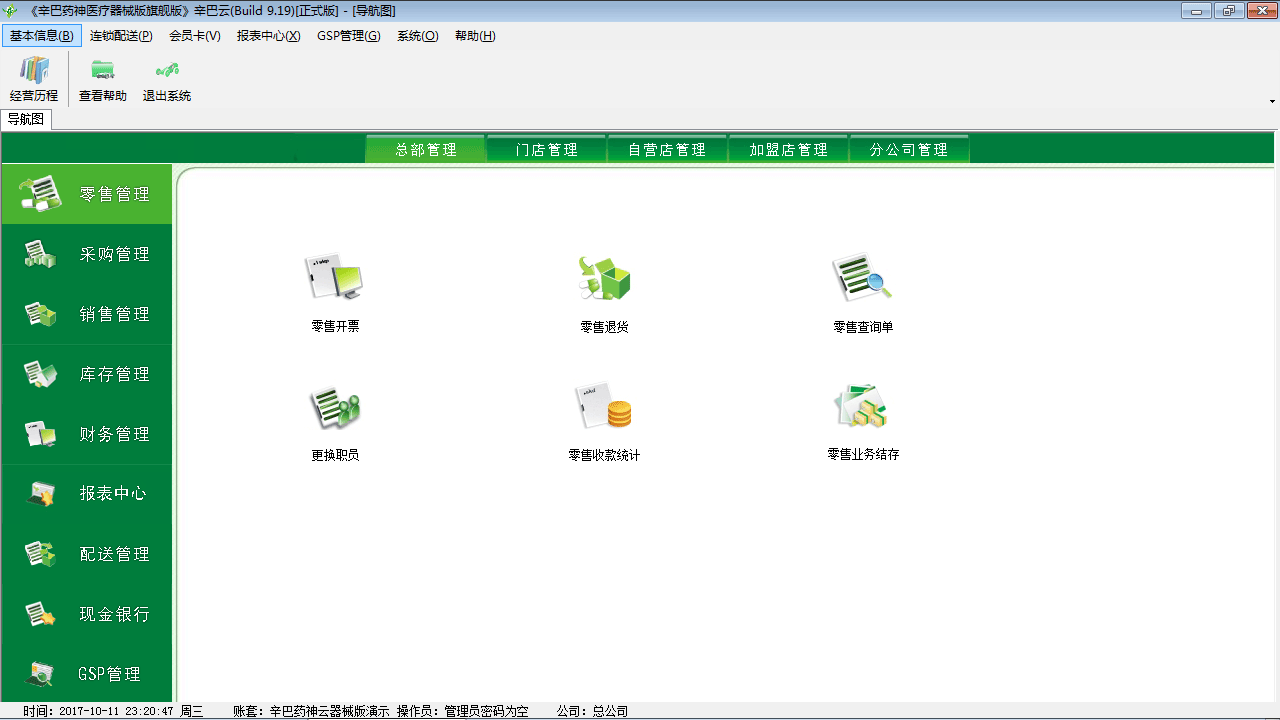Click the 零售查询单 text label
Viewport: 1280px width, 720px height.
click(863, 326)
